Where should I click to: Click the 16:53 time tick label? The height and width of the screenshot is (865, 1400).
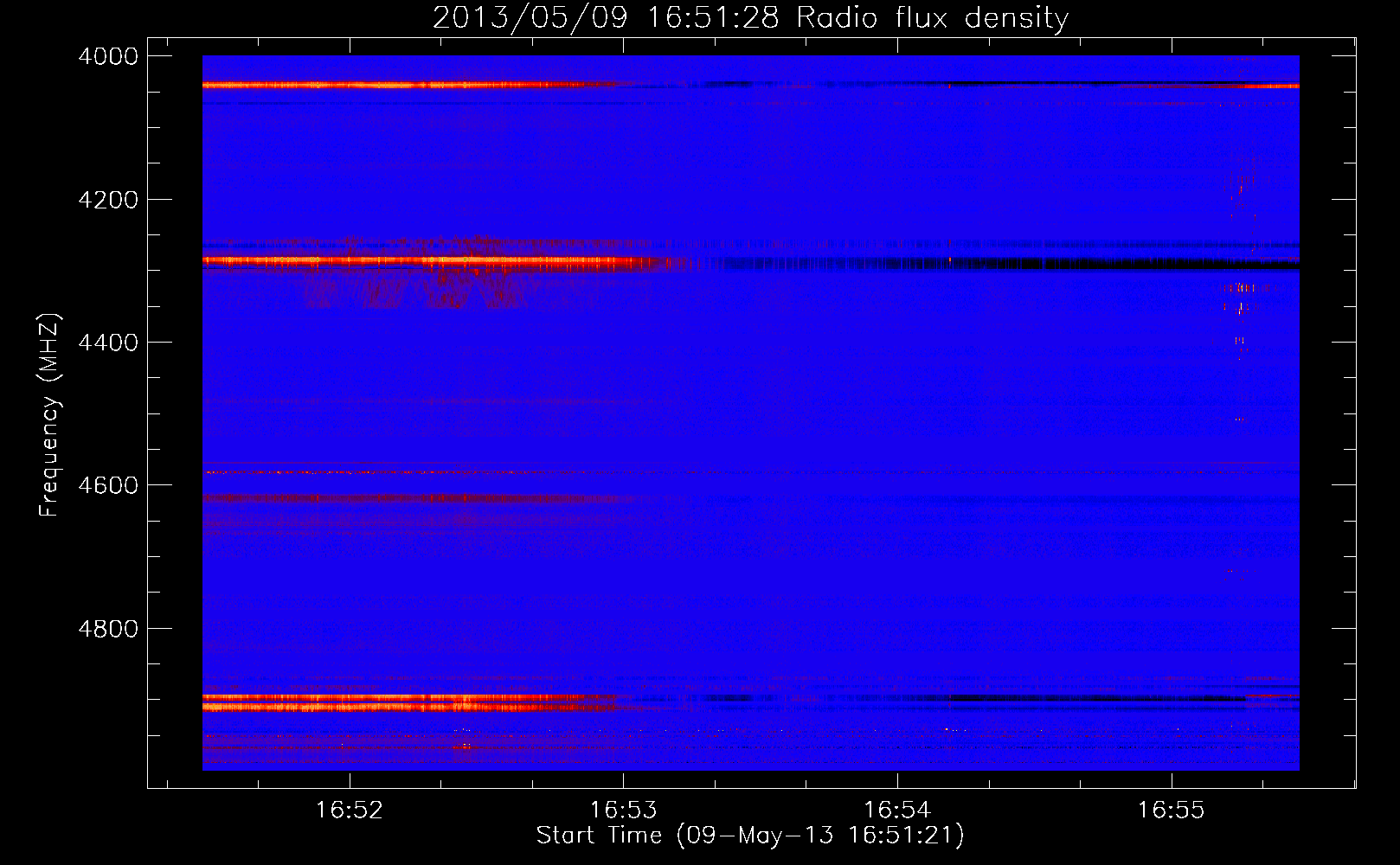coord(623,810)
